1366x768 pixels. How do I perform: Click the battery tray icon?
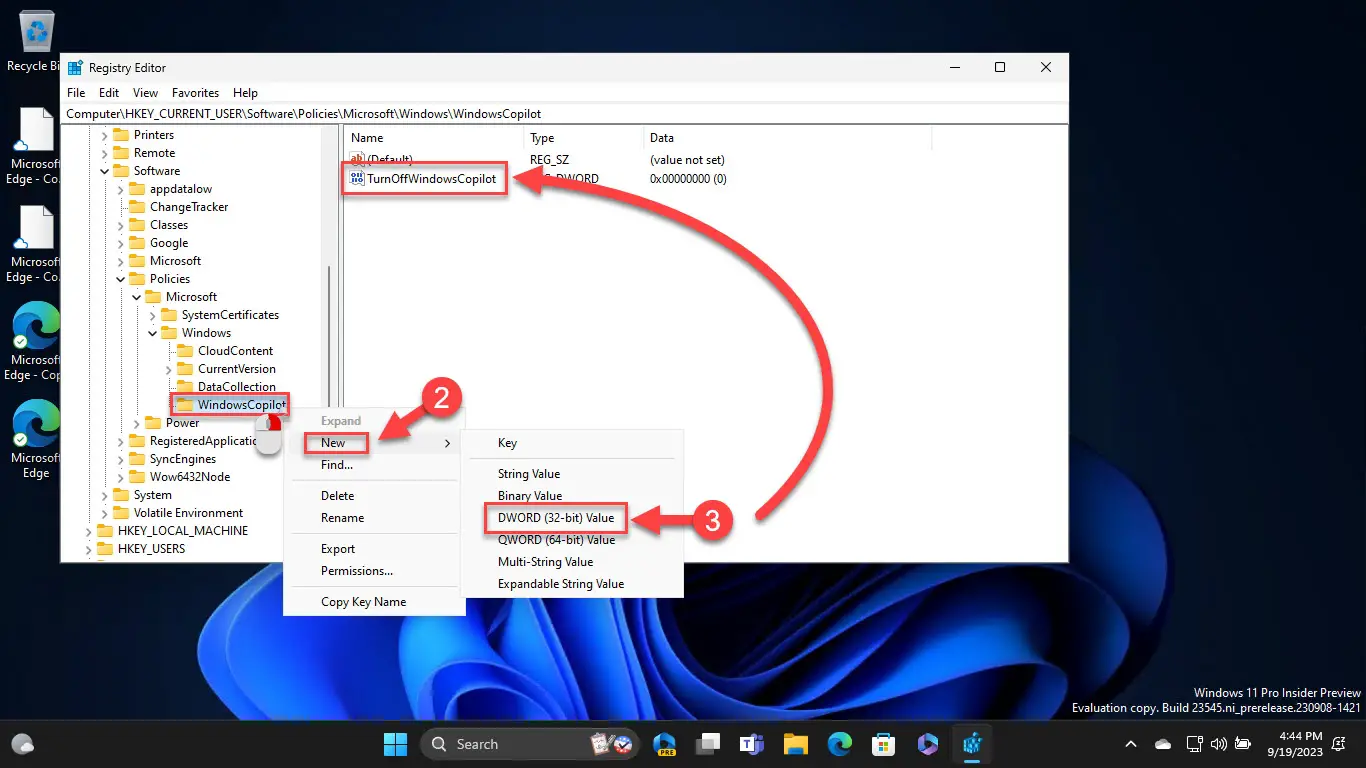(x=1243, y=744)
